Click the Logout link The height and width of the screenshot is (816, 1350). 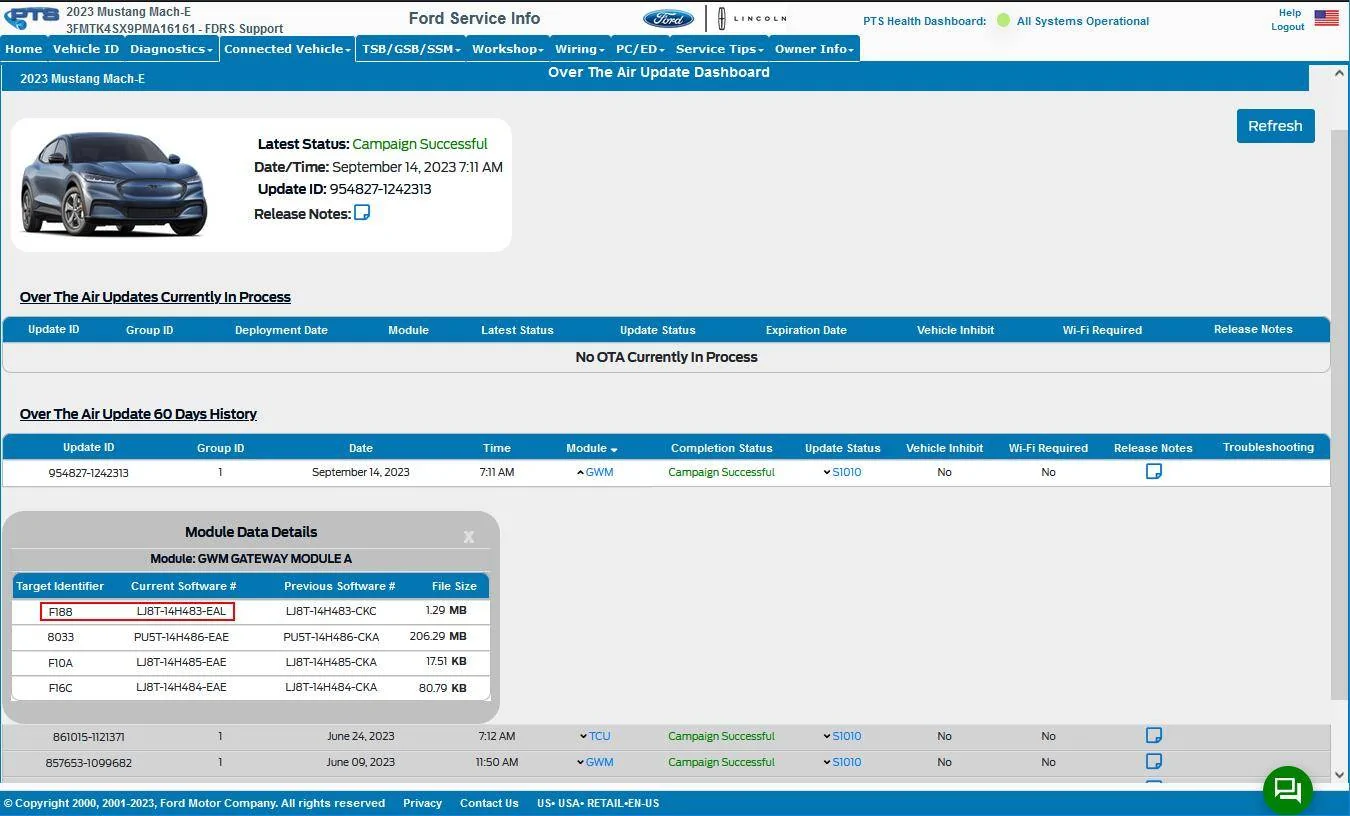pos(1287,27)
